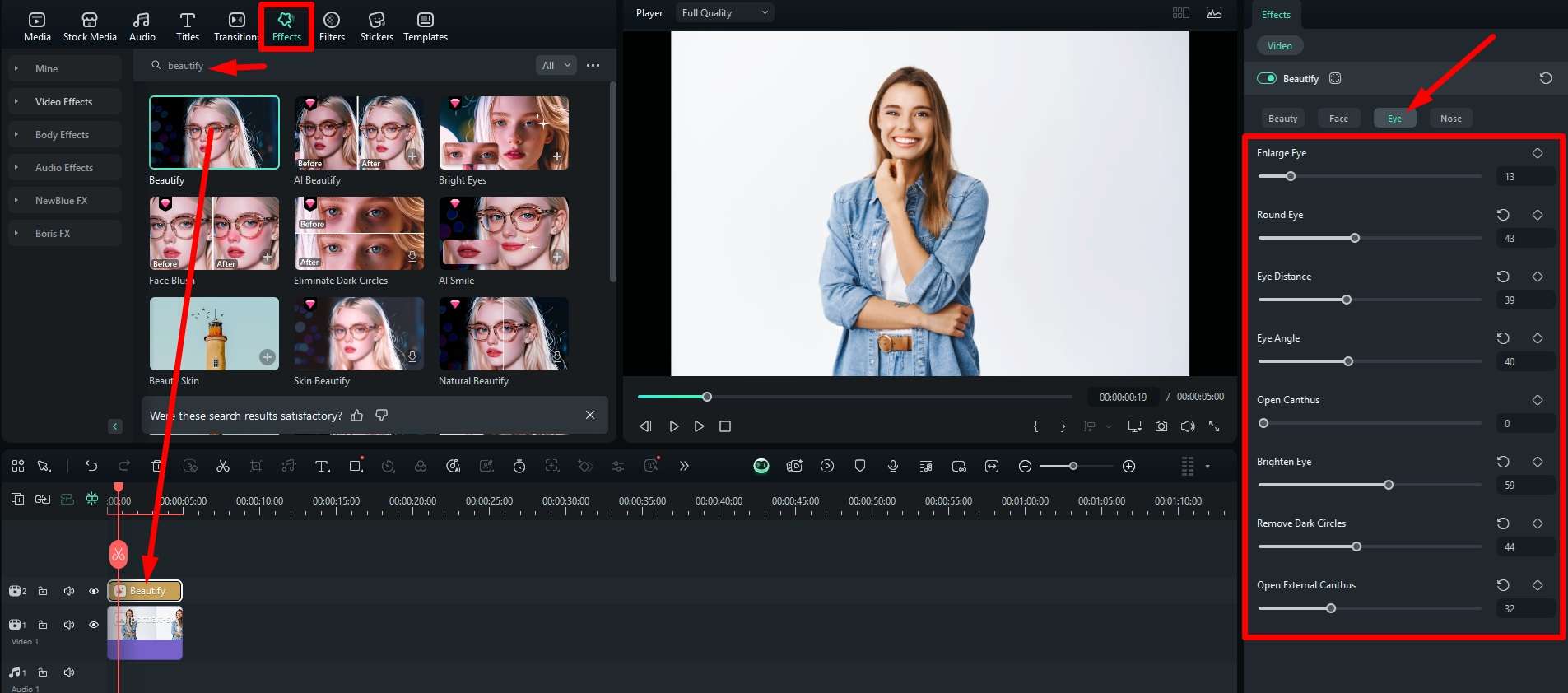Open the Full Quality dropdown in player

tap(724, 12)
